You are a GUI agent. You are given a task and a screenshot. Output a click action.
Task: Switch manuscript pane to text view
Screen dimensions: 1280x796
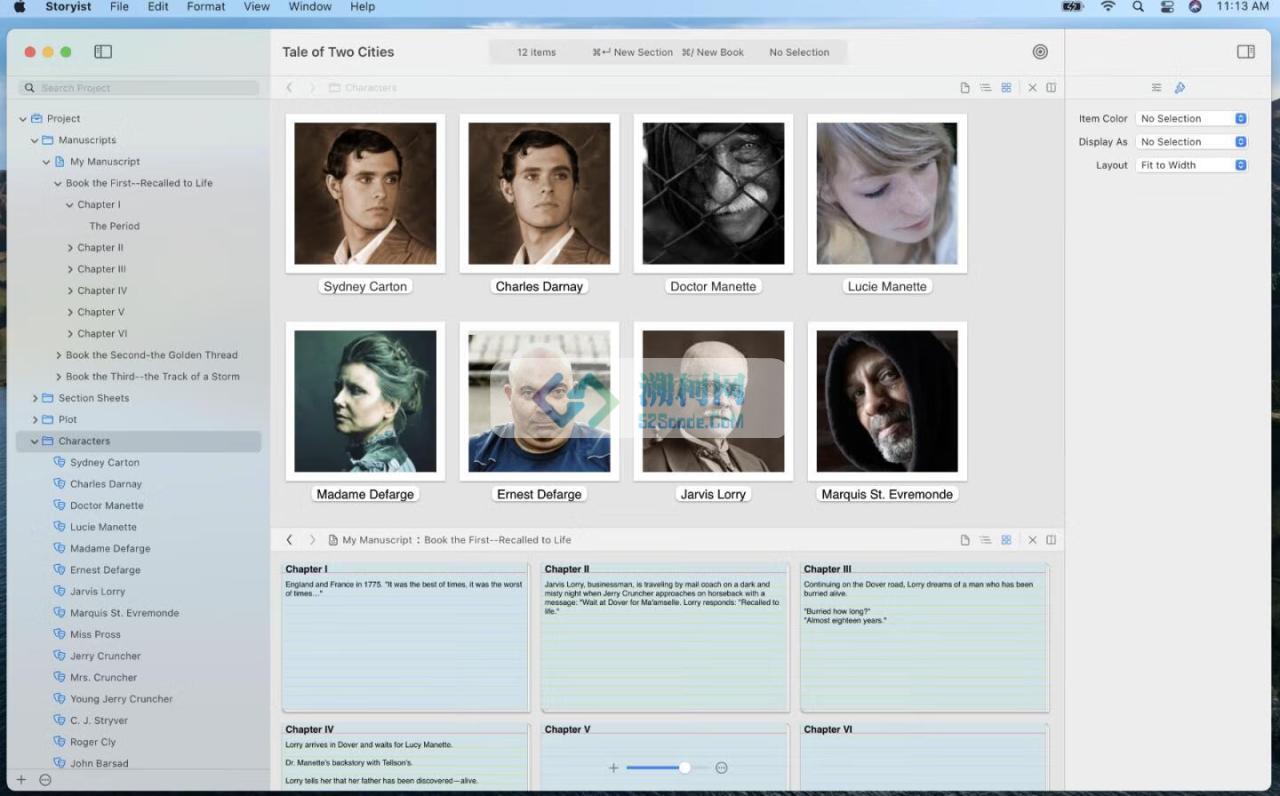click(965, 540)
